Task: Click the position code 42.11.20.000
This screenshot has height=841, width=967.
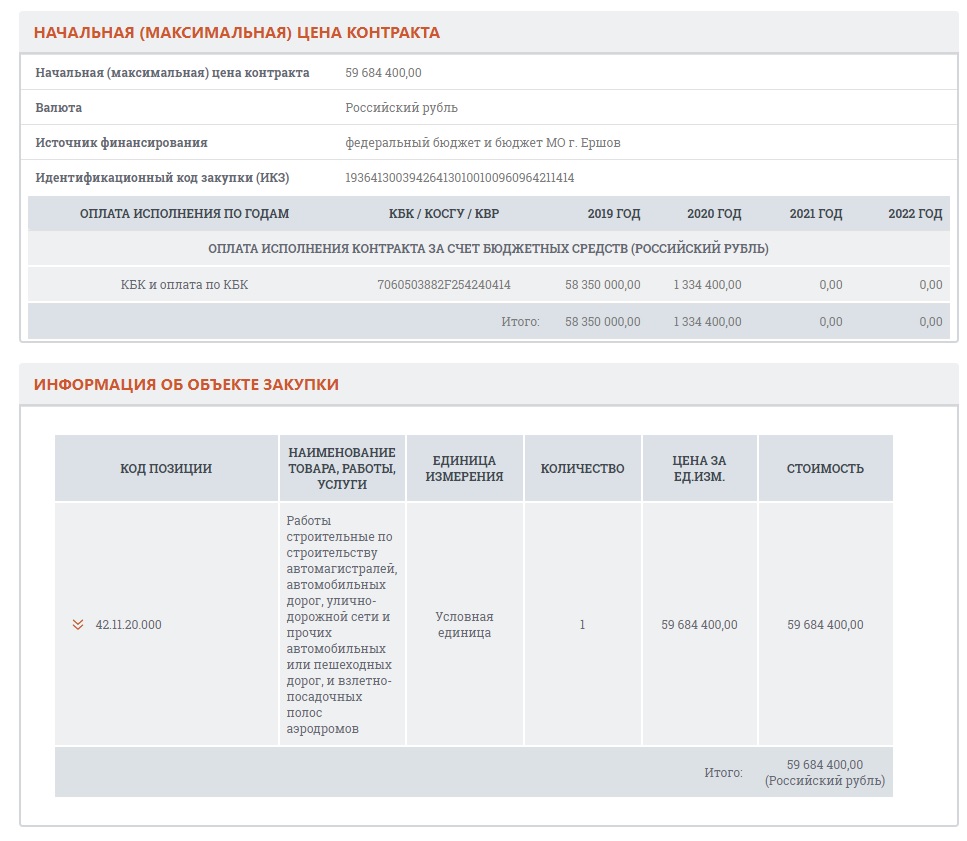Action: point(128,625)
